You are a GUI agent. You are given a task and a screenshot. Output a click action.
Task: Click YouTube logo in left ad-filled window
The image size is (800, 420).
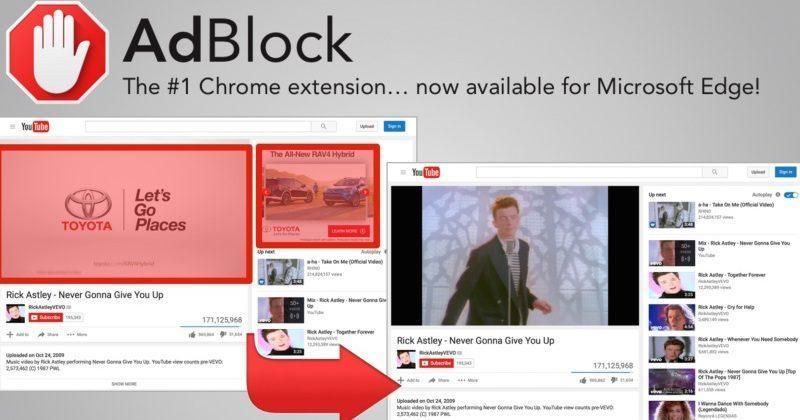coord(36,127)
